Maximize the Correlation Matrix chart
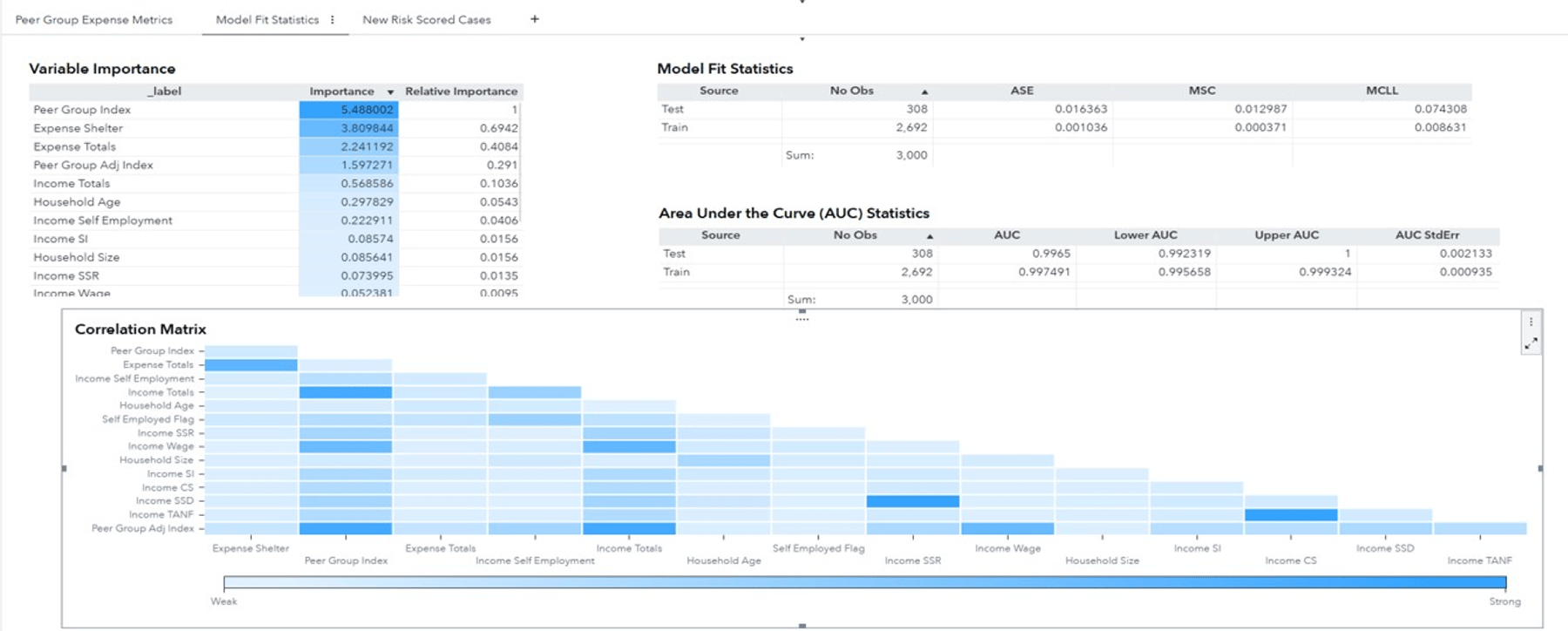Screen dimensions: 1568x631 (x=1531, y=344)
